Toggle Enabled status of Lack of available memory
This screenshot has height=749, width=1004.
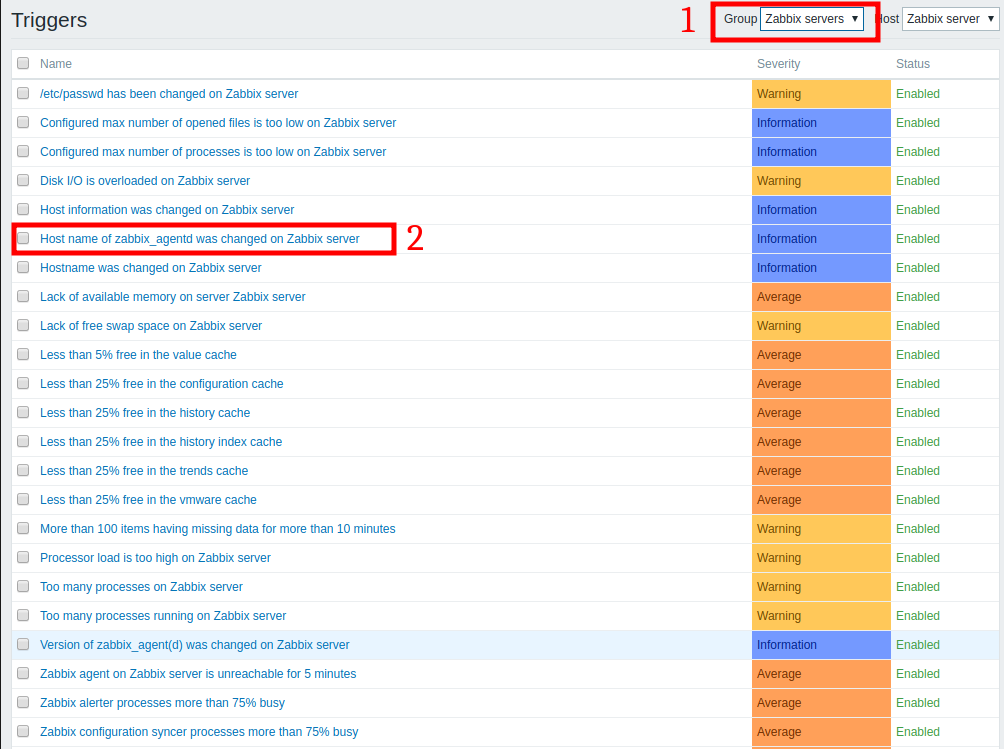pyautogui.click(x=918, y=296)
